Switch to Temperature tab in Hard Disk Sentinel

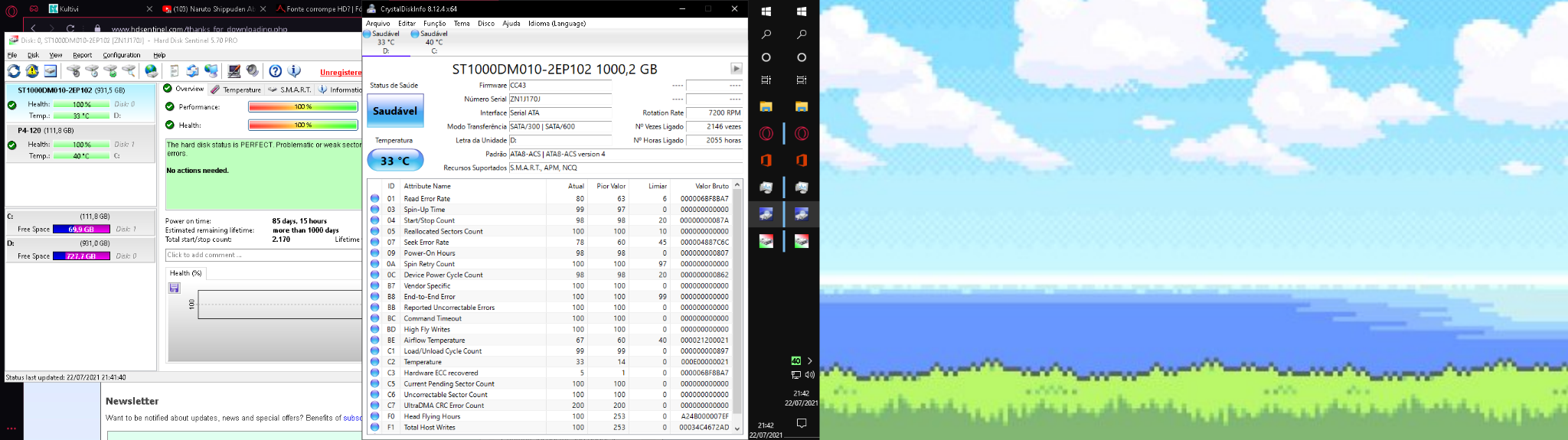[237, 90]
